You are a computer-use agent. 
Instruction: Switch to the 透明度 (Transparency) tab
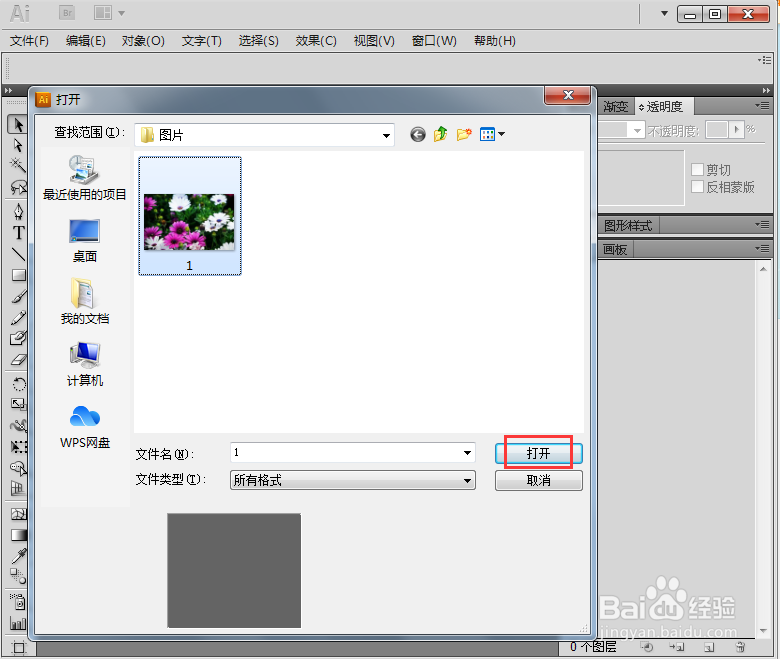pyautogui.click(x=664, y=107)
